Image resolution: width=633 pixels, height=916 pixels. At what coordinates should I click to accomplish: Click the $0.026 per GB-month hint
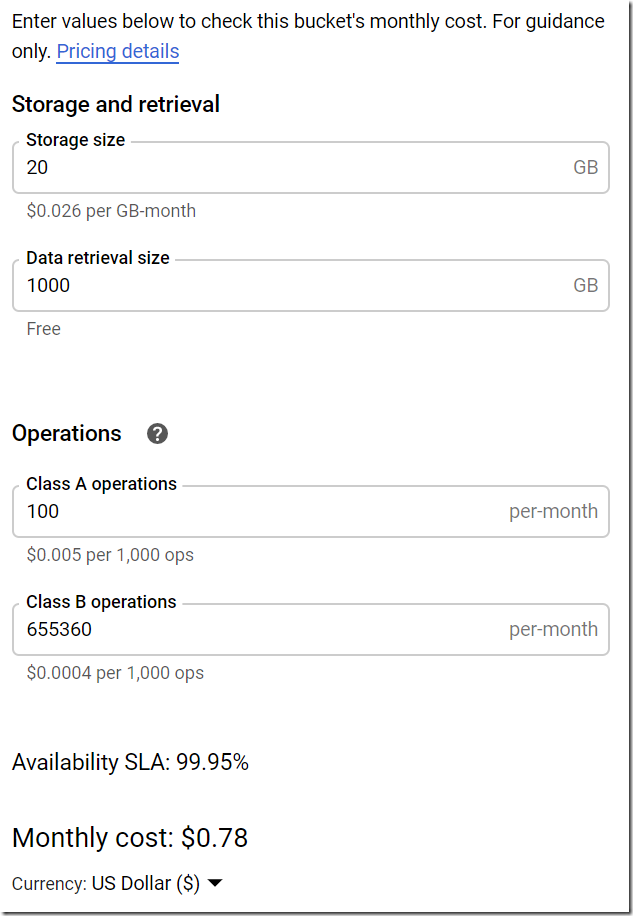(x=111, y=211)
